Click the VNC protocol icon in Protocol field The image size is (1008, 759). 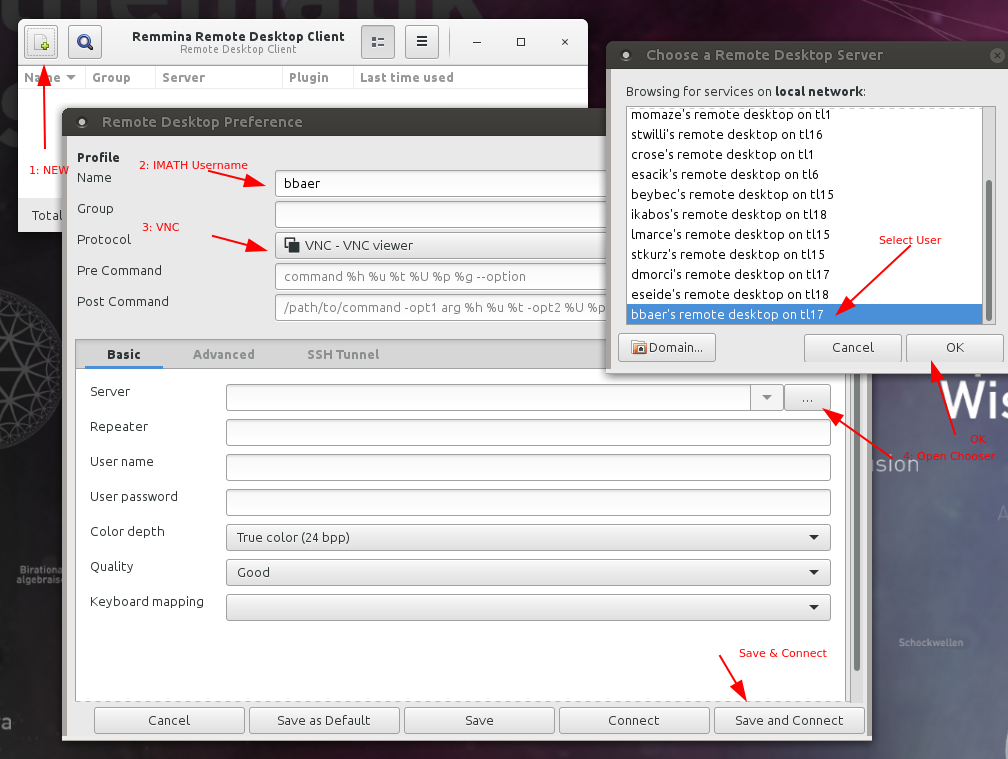(x=292, y=245)
